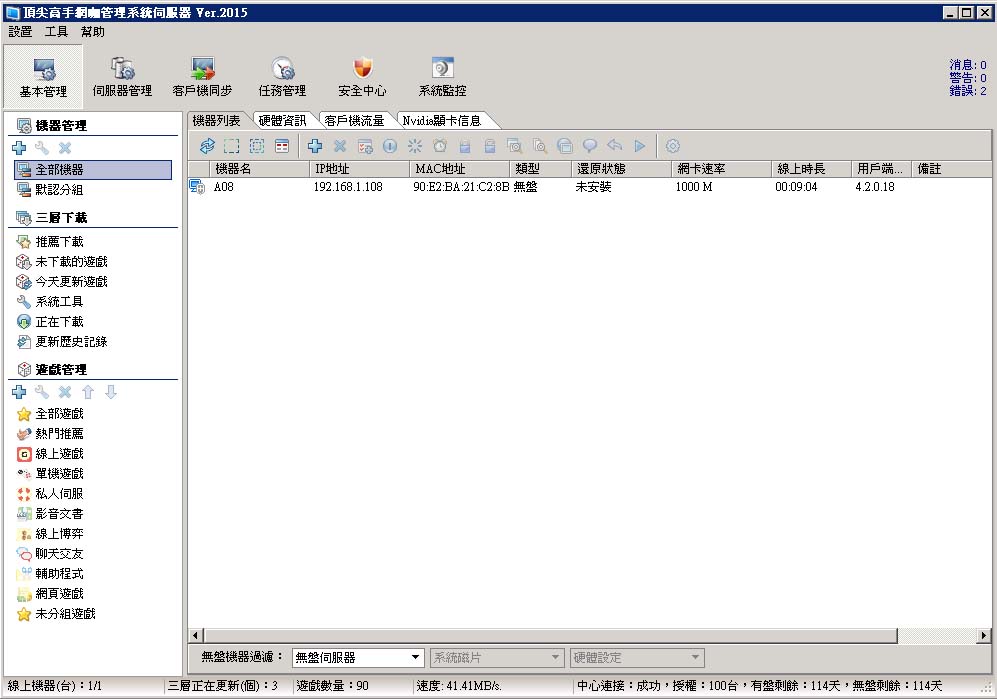This screenshot has width=997, height=699.
Task: Open 系統監控 system monitor
Action: click(x=442, y=77)
